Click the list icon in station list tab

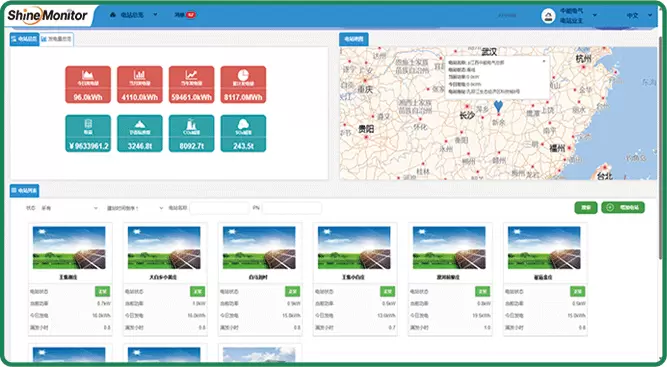pyautogui.click(x=14, y=191)
